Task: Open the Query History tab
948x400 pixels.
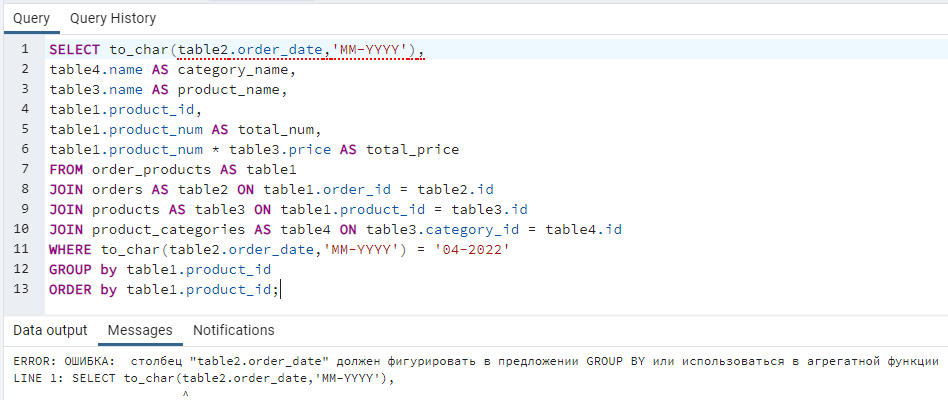Action: pyautogui.click(x=112, y=19)
